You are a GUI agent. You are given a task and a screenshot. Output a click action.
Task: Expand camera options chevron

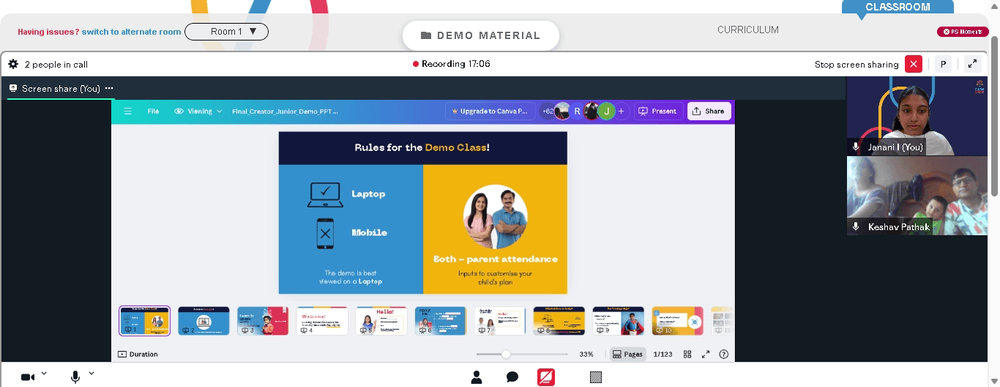43,374
